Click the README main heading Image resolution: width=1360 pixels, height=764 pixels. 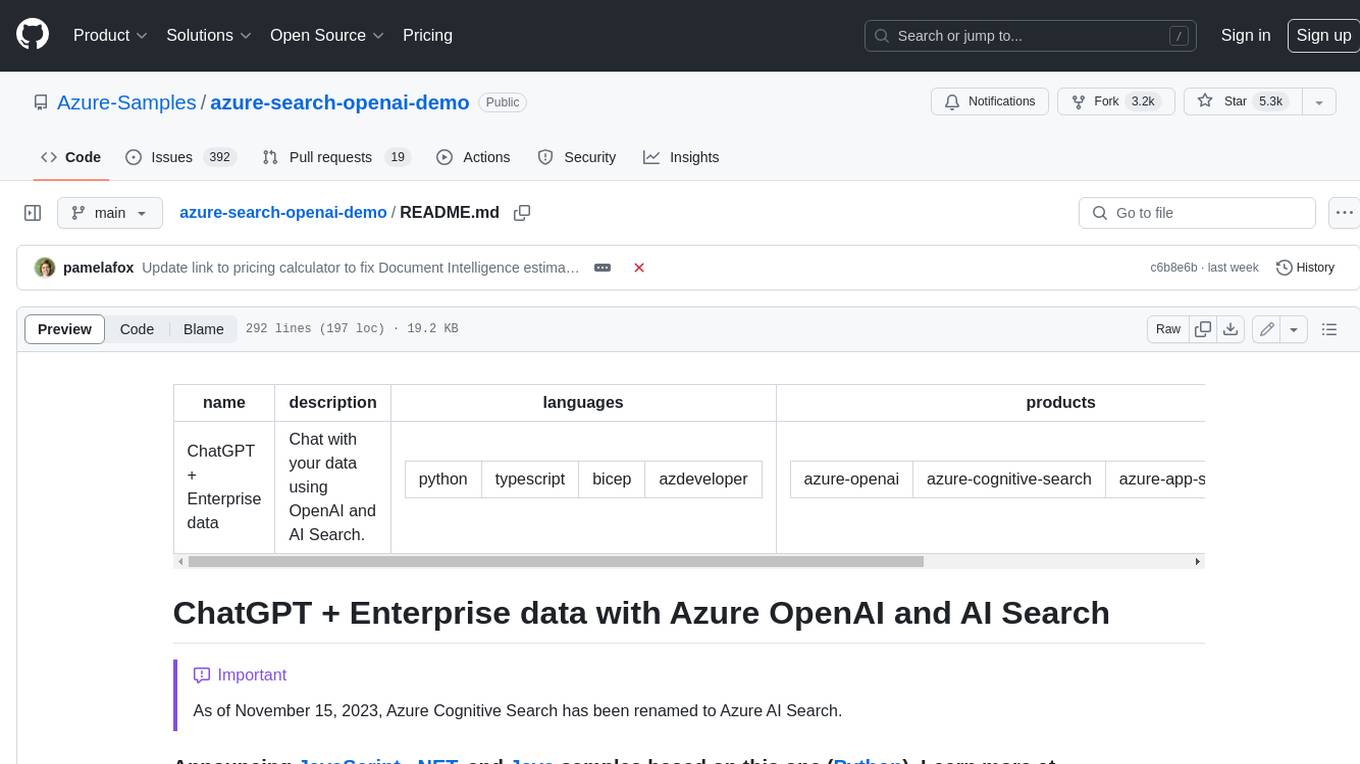[641, 612]
